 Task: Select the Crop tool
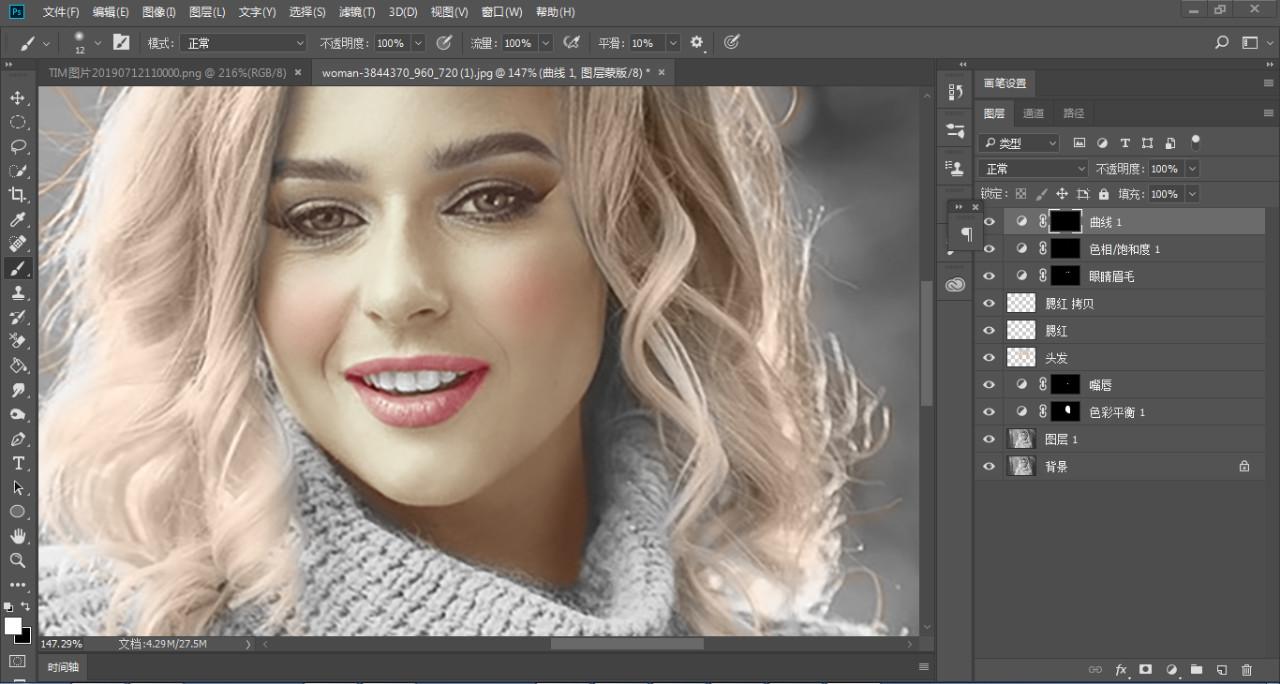click(18, 195)
